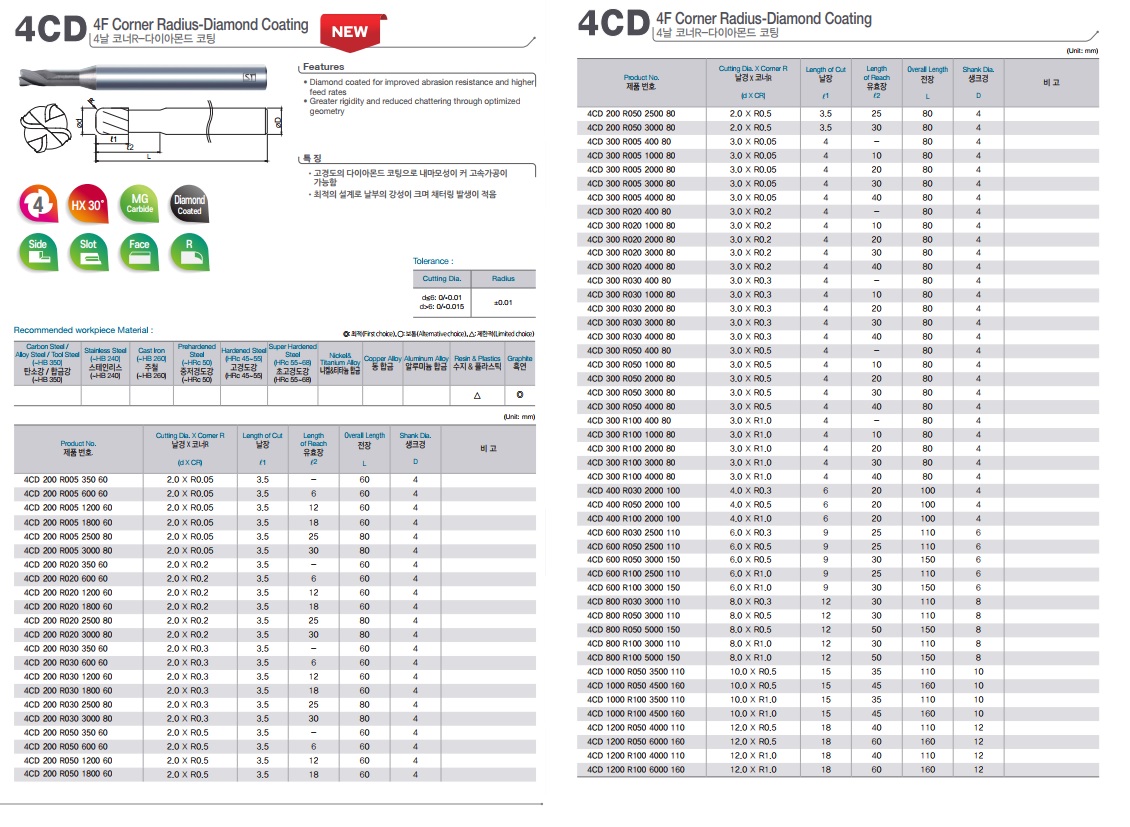Click product row 4CD 1000 R050 3500 110
This screenshot has width=1130, height=827.
(838, 671)
